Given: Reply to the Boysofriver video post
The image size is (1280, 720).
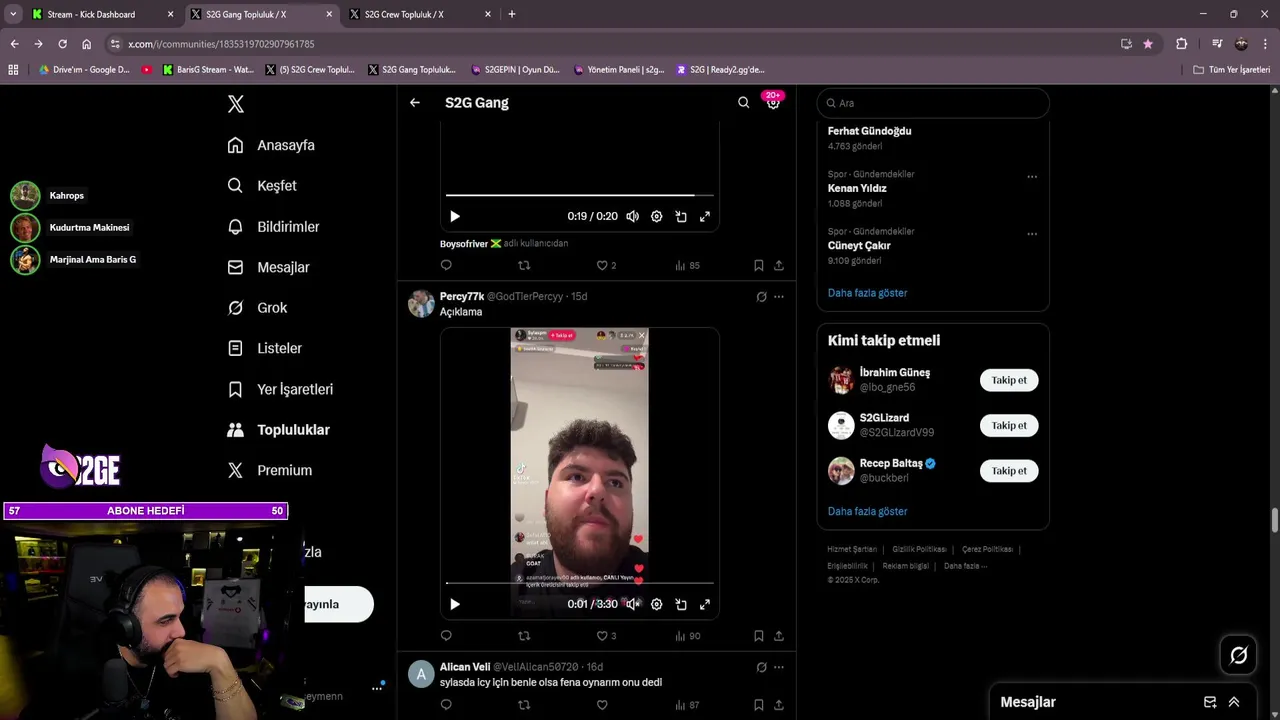Looking at the screenshot, I should (x=446, y=265).
